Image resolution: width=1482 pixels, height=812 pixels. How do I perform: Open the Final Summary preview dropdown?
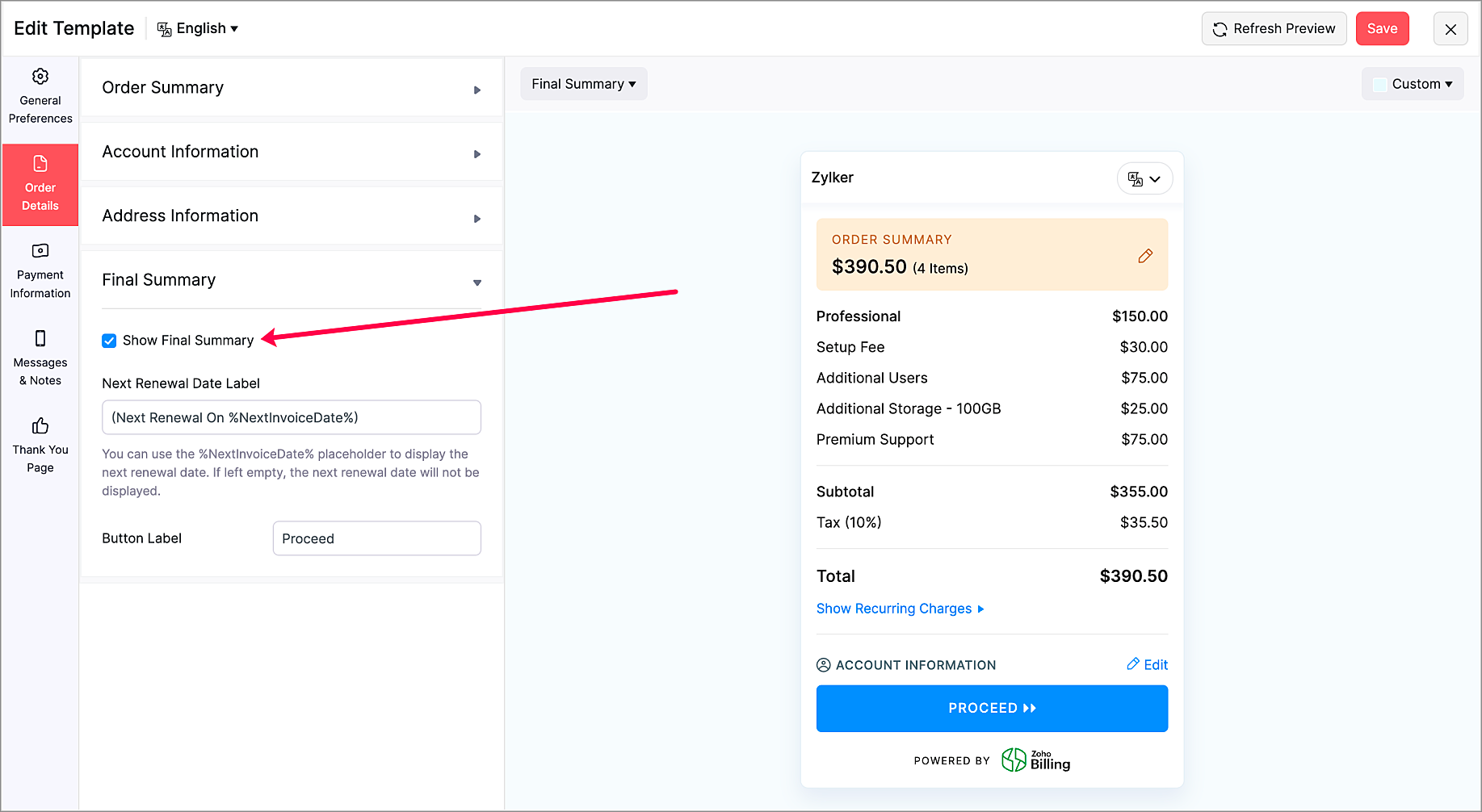tap(583, 84)
